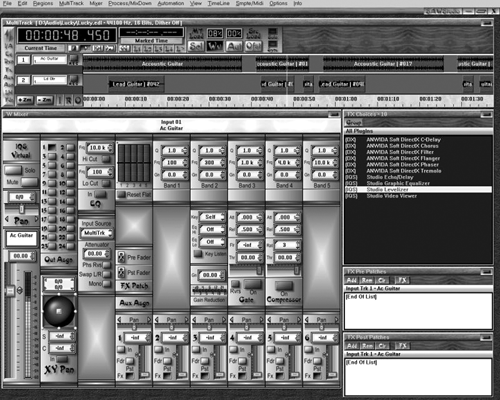The image size is (500, 400).
Task: Click the Aux Asgn label button
Action: coord(134,303)
